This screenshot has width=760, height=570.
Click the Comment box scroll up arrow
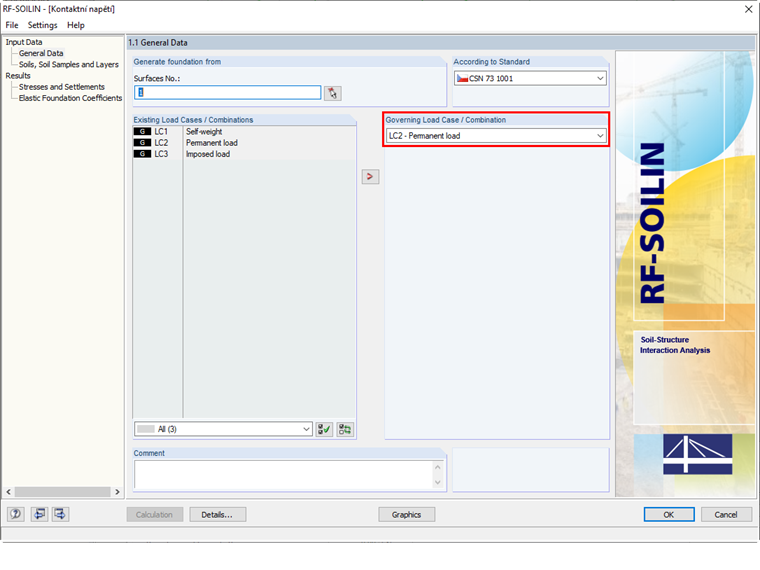click(x=438, y=467)
